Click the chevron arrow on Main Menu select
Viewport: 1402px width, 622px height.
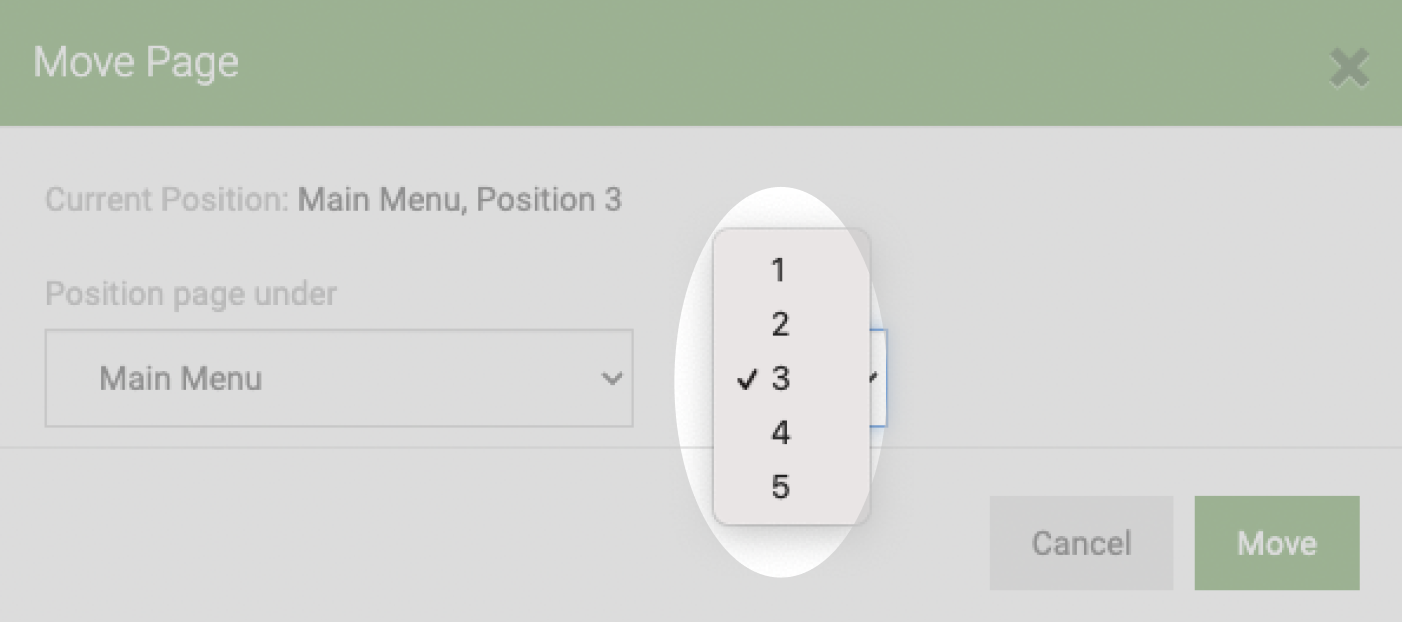click(x=611, y=379)
